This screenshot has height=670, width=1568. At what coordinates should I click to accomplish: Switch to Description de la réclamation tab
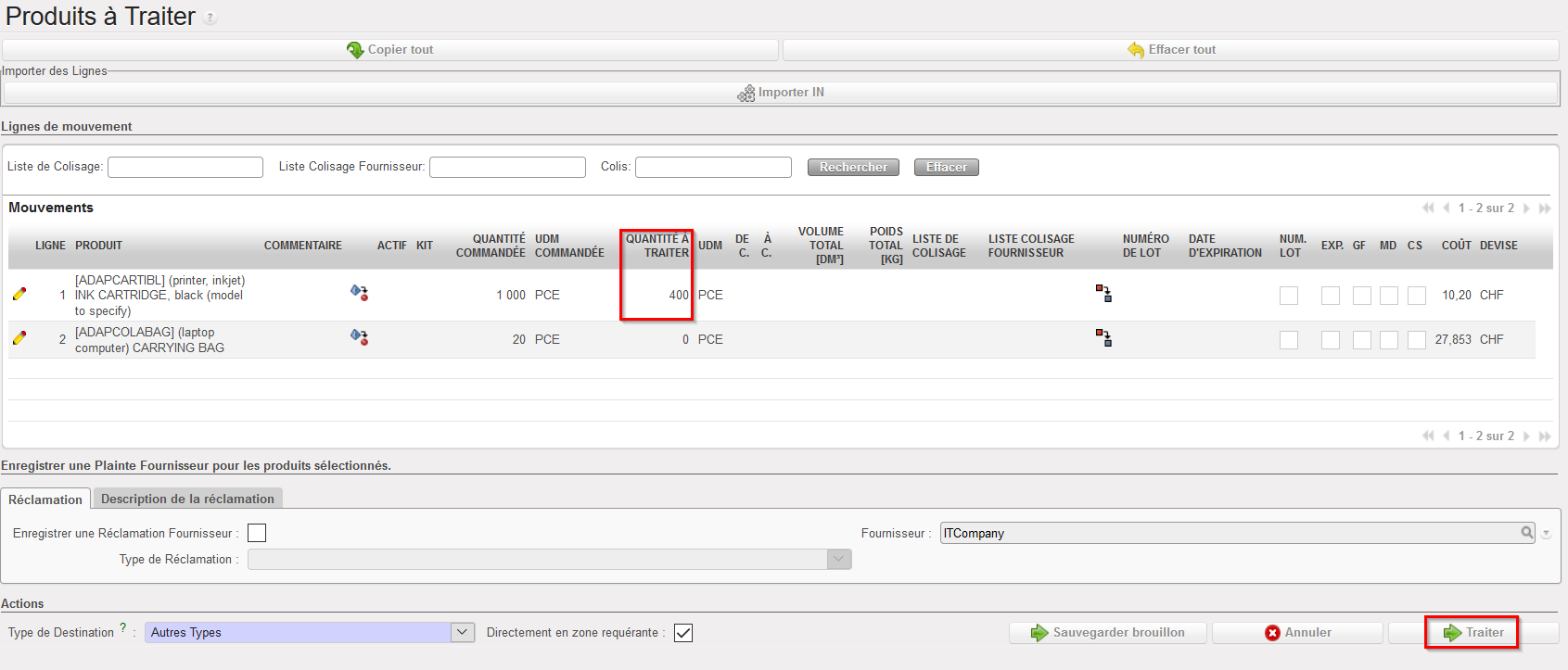[x=187, y=499]
